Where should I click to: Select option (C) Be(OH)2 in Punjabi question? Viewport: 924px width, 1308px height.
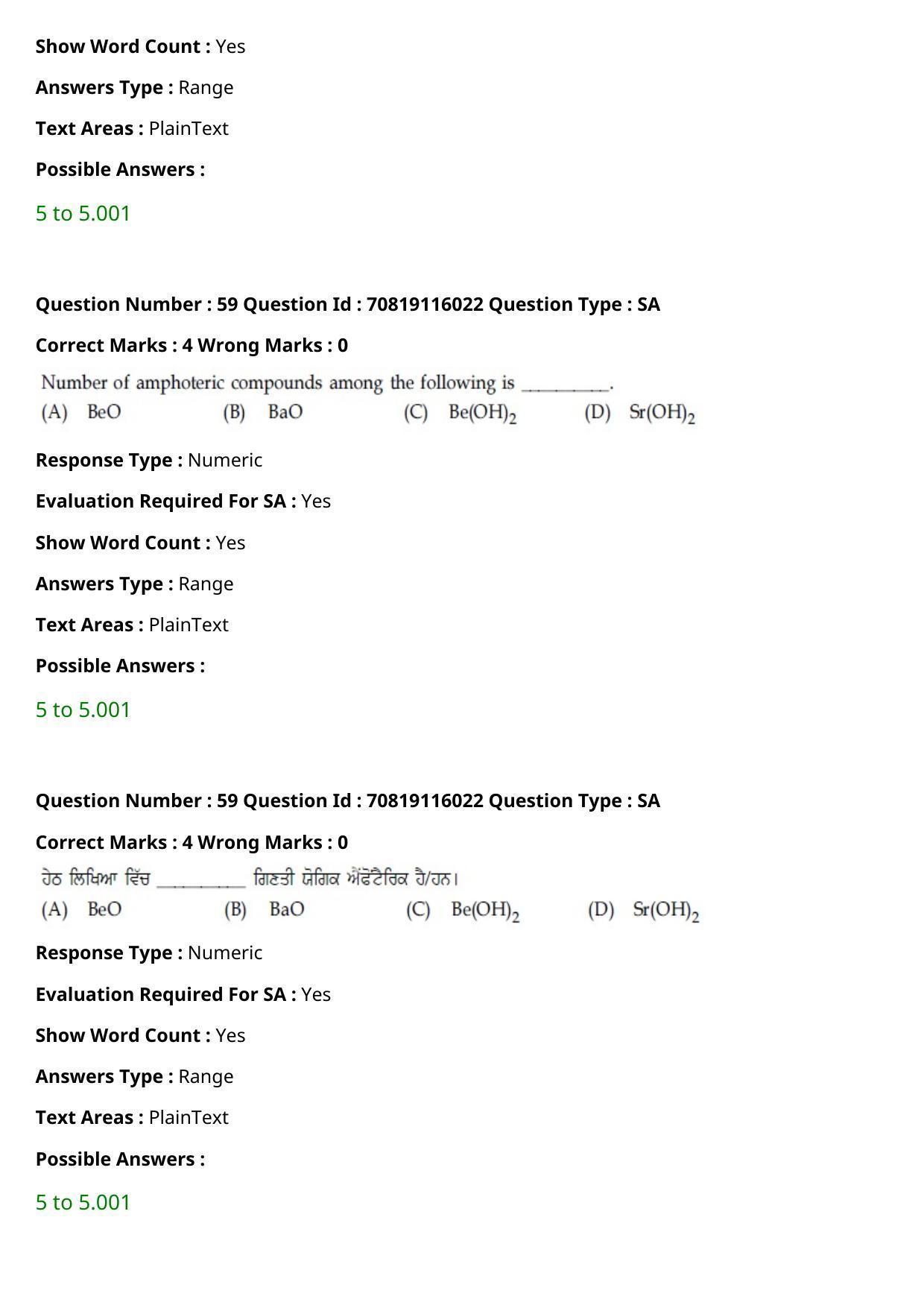click(463, 911)
